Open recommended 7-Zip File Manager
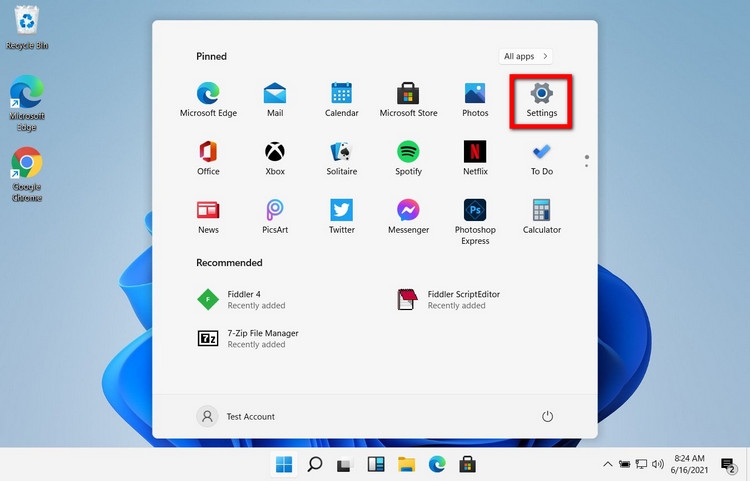Screen dimensions: 750x481 click(248, 339)
